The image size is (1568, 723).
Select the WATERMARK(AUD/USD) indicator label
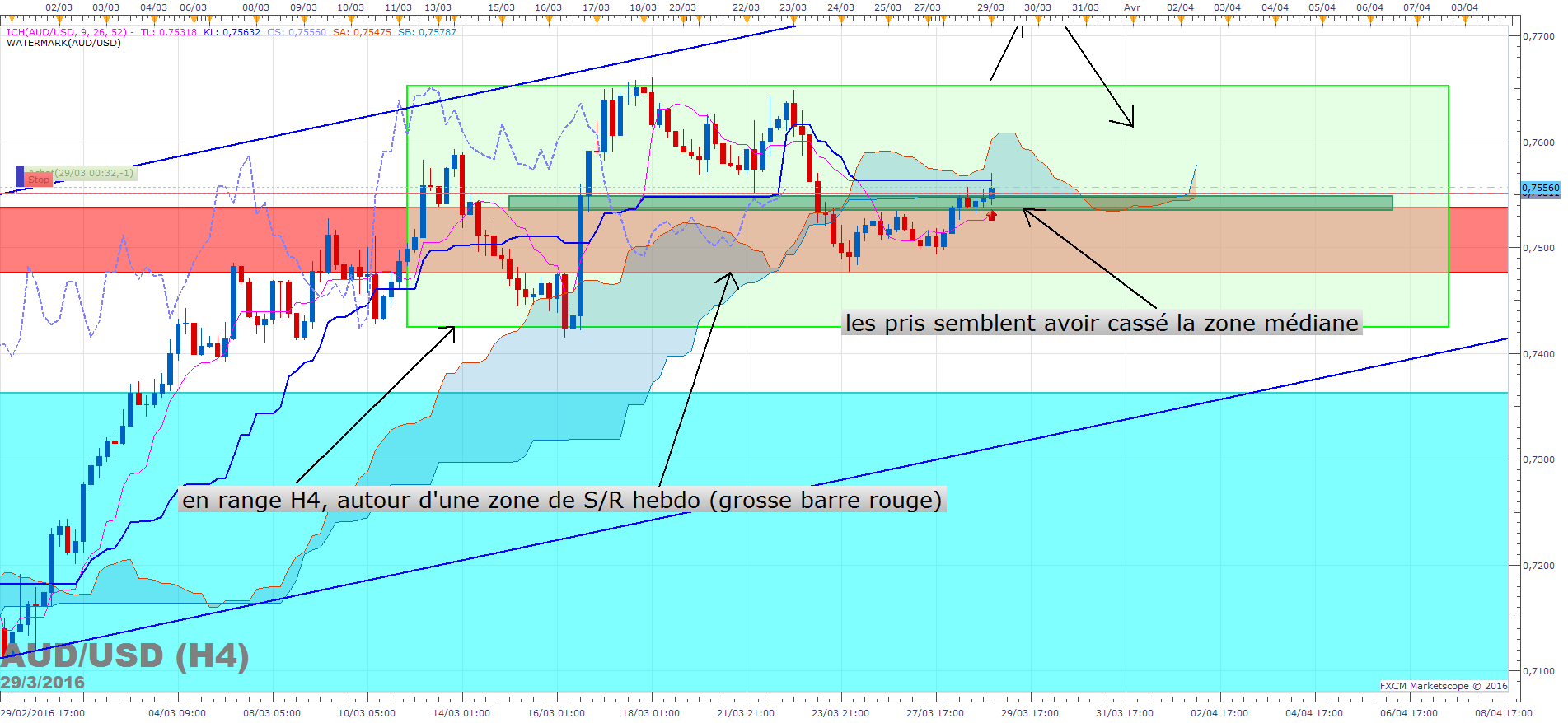pyautogui.click(x=63, y=43)
